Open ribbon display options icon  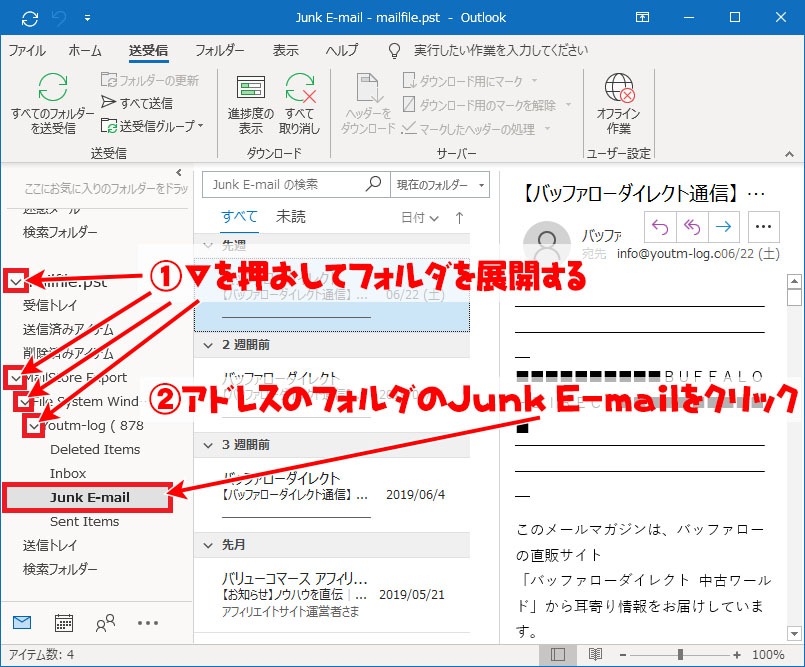click(642, 17)
